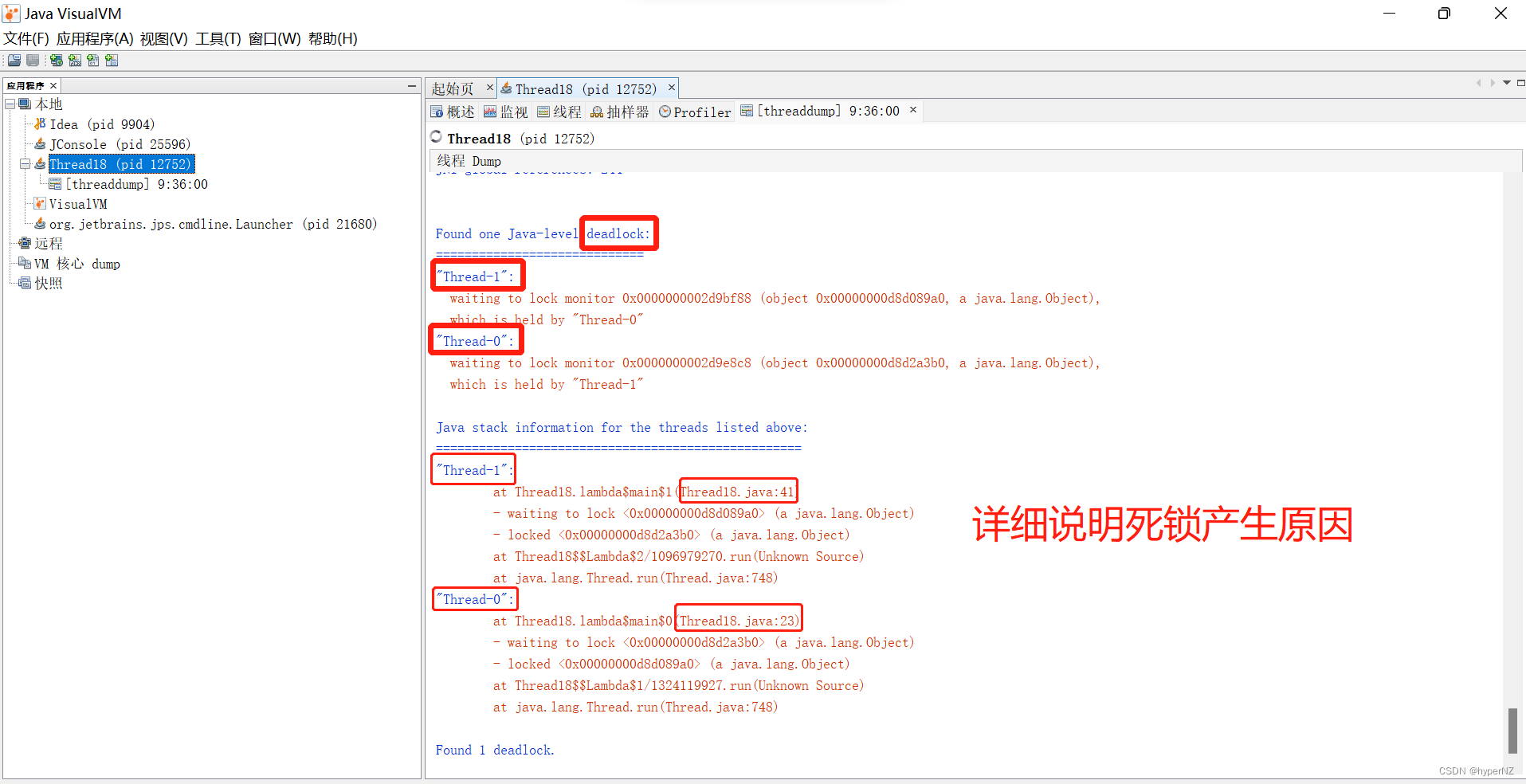Image resolution: width=1526 pixels, height=784 pixels.
Task: Switch to the 监视 monitor tab
Action: [506, 112]
